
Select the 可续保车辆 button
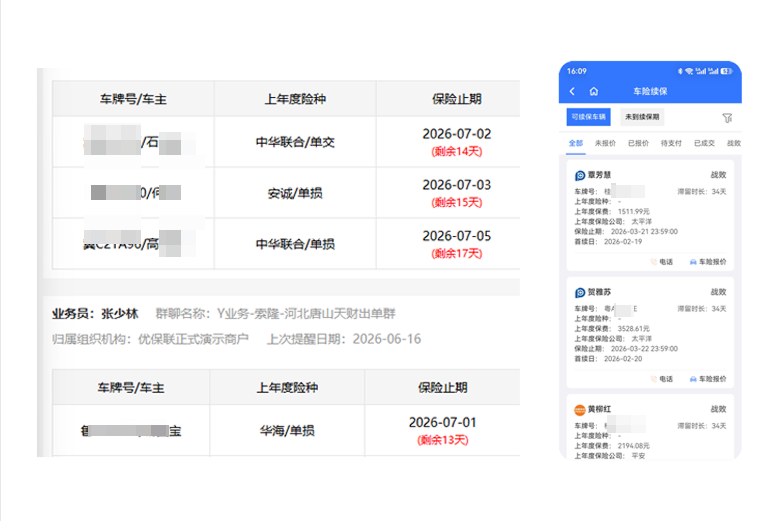589,117
